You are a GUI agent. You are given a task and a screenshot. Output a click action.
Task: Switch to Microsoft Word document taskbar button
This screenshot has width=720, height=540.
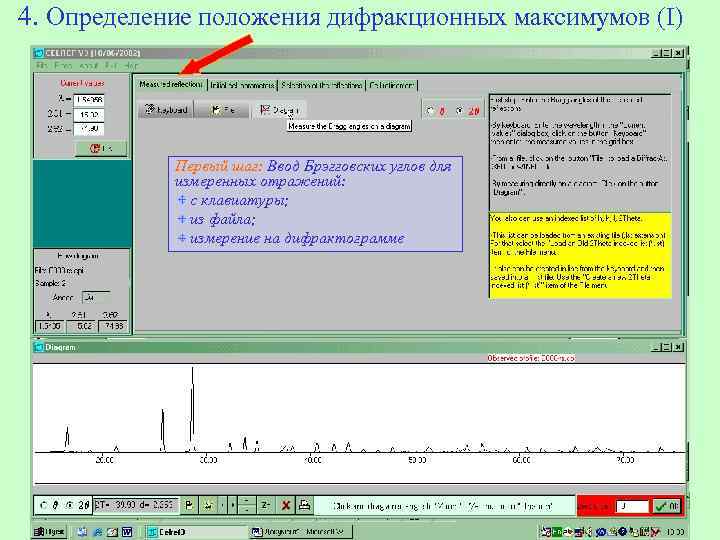click(301, 532)
